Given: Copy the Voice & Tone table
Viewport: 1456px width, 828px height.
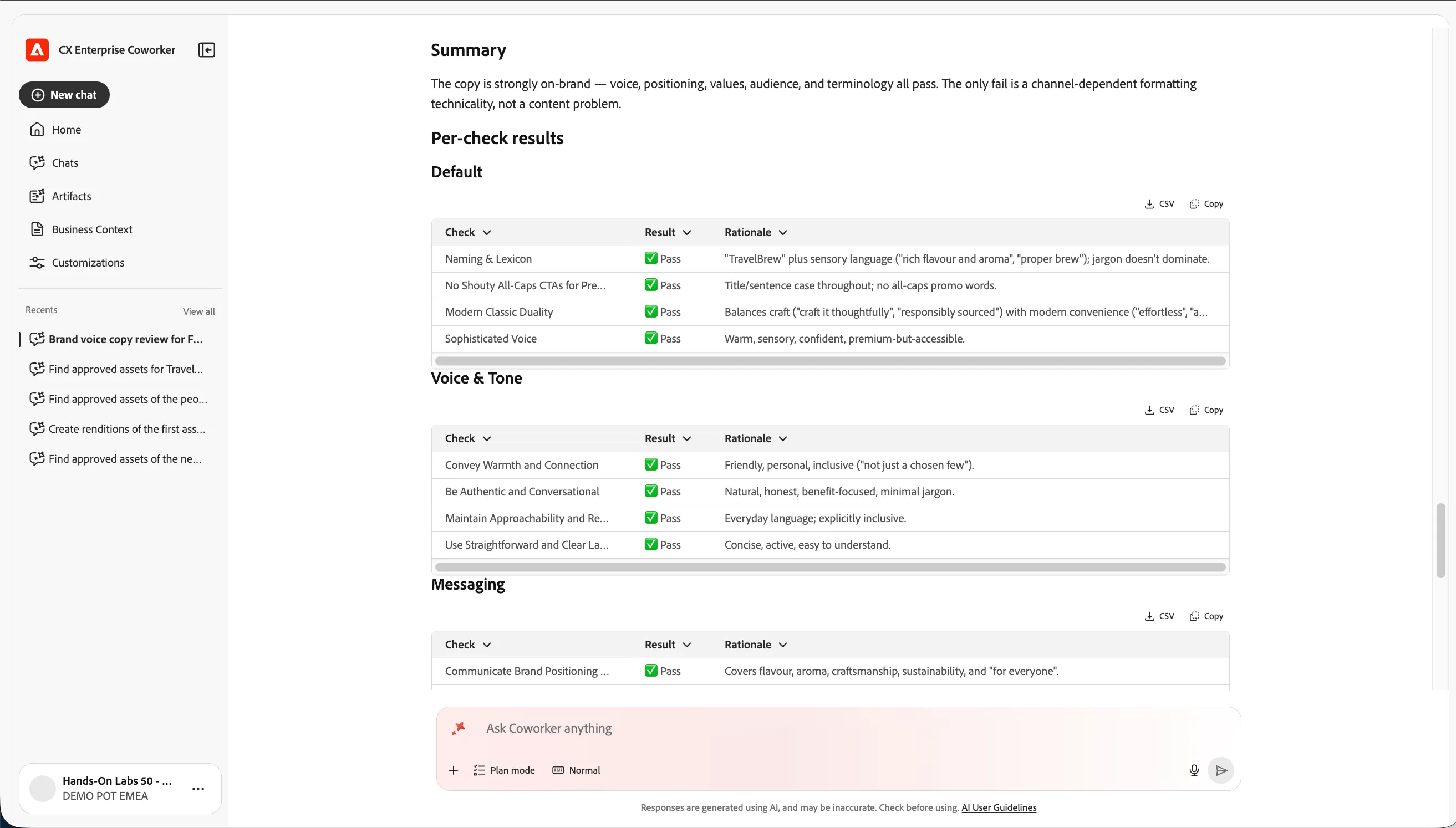Looking at the screenshot, I should [x=1206, y=410].
